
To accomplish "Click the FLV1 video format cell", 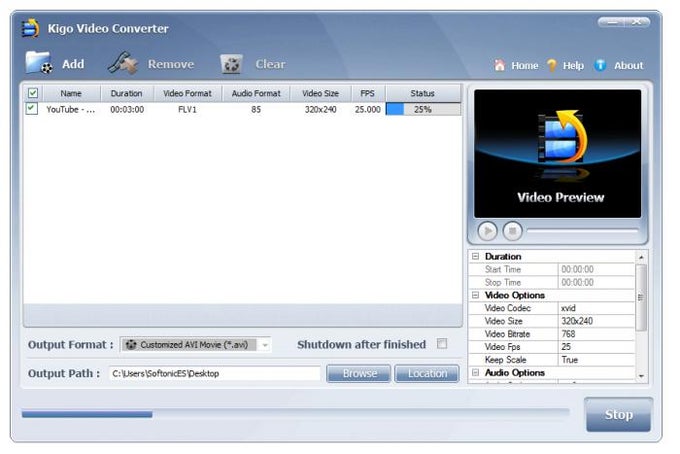I will (187, 109).
